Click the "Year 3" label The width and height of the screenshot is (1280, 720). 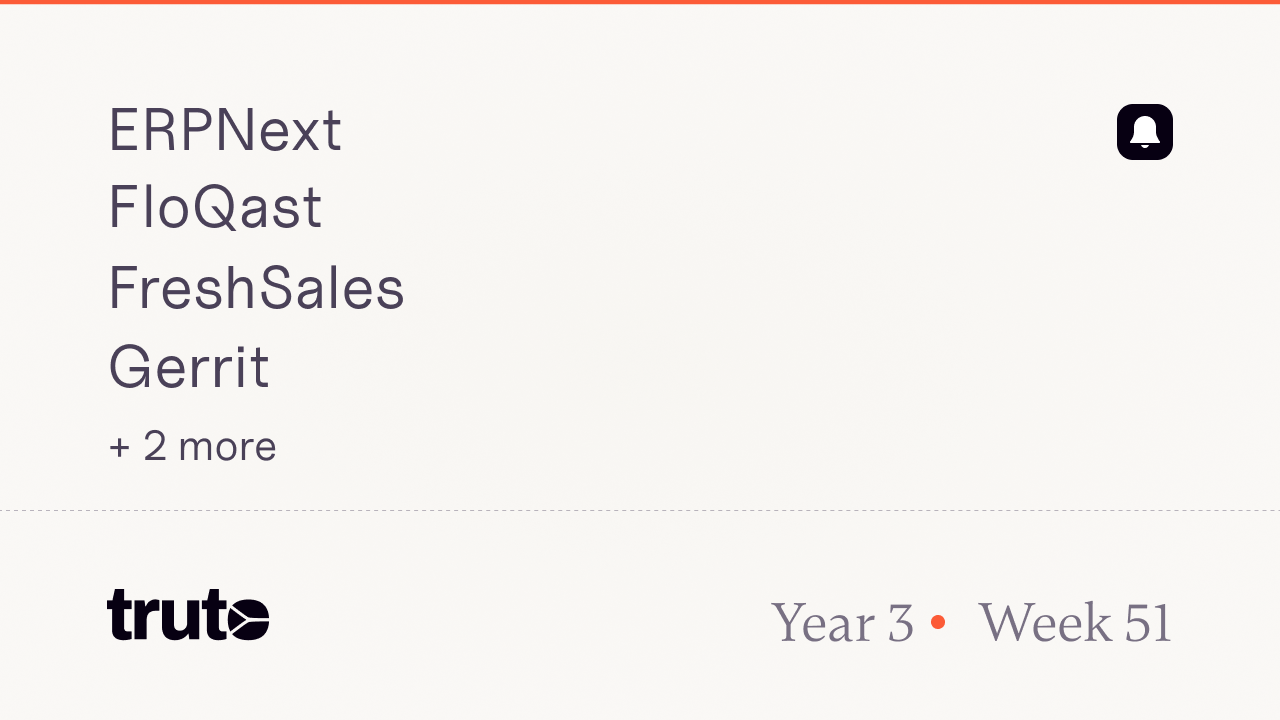pos(842,622)
